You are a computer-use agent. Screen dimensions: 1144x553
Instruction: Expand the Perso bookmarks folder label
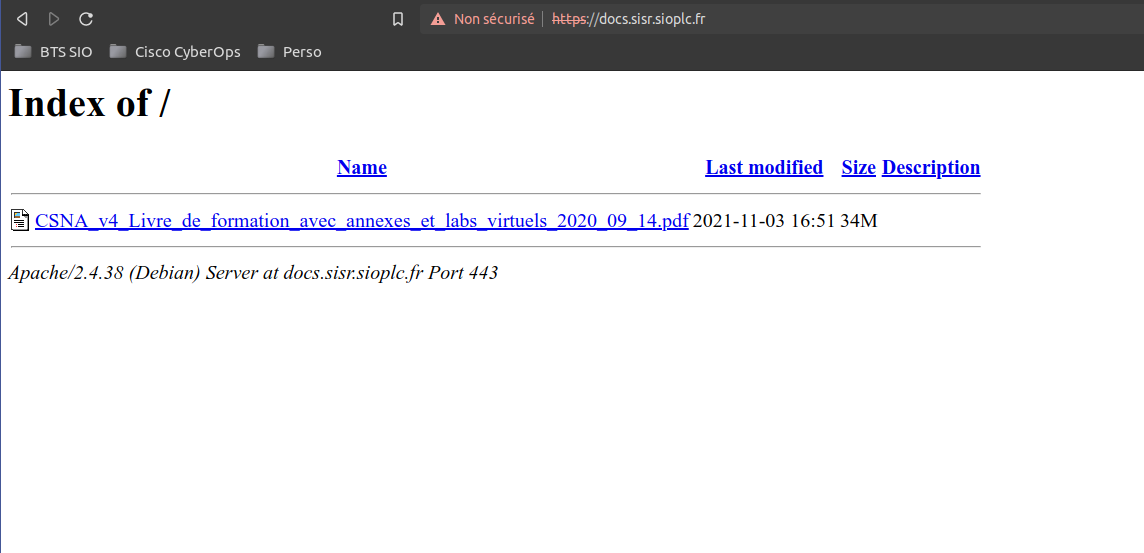tap(302, 52)
